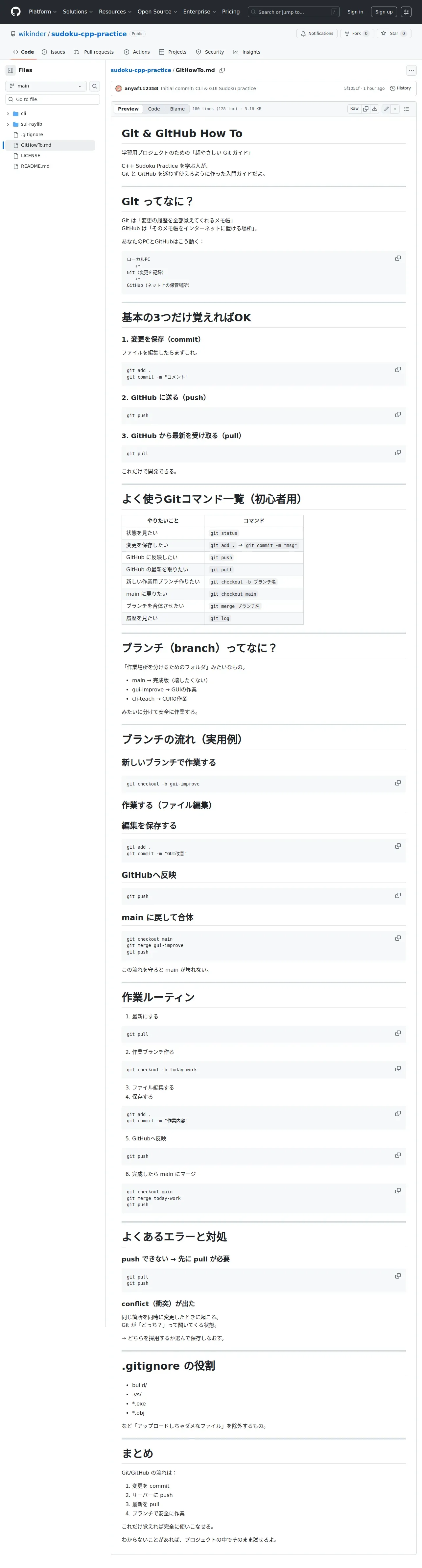The height and width of the screenshot is (1568, 422).
Task: Open the header settings icon beside Sign up
Action: [406, 12]
